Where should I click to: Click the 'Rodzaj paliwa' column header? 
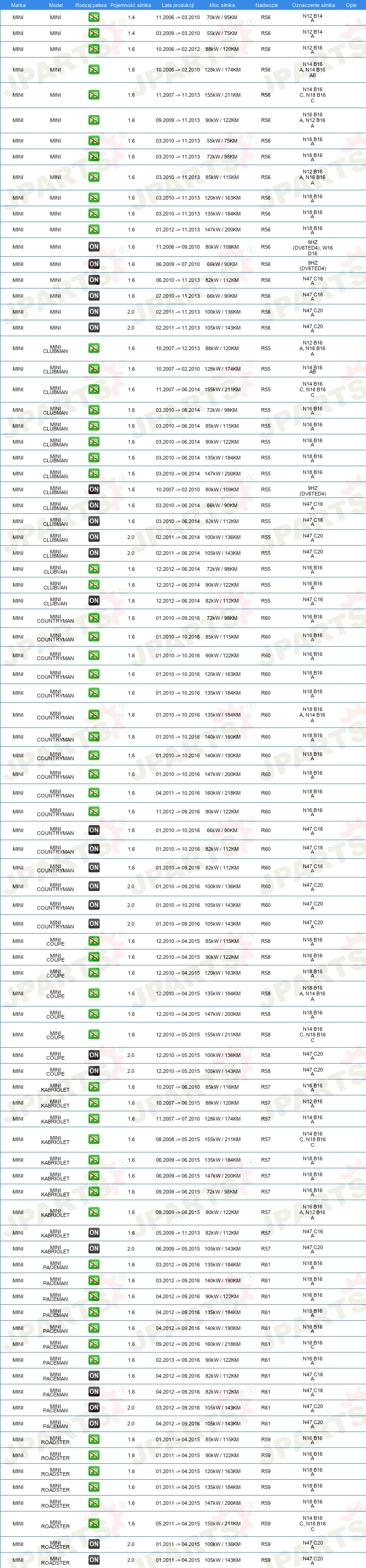coord(91,5)
